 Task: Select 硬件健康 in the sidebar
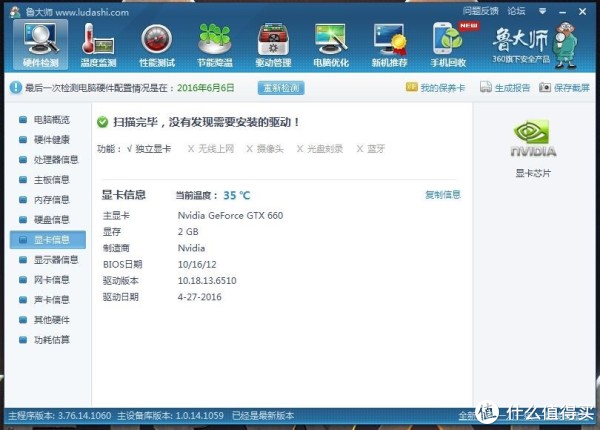48,140
